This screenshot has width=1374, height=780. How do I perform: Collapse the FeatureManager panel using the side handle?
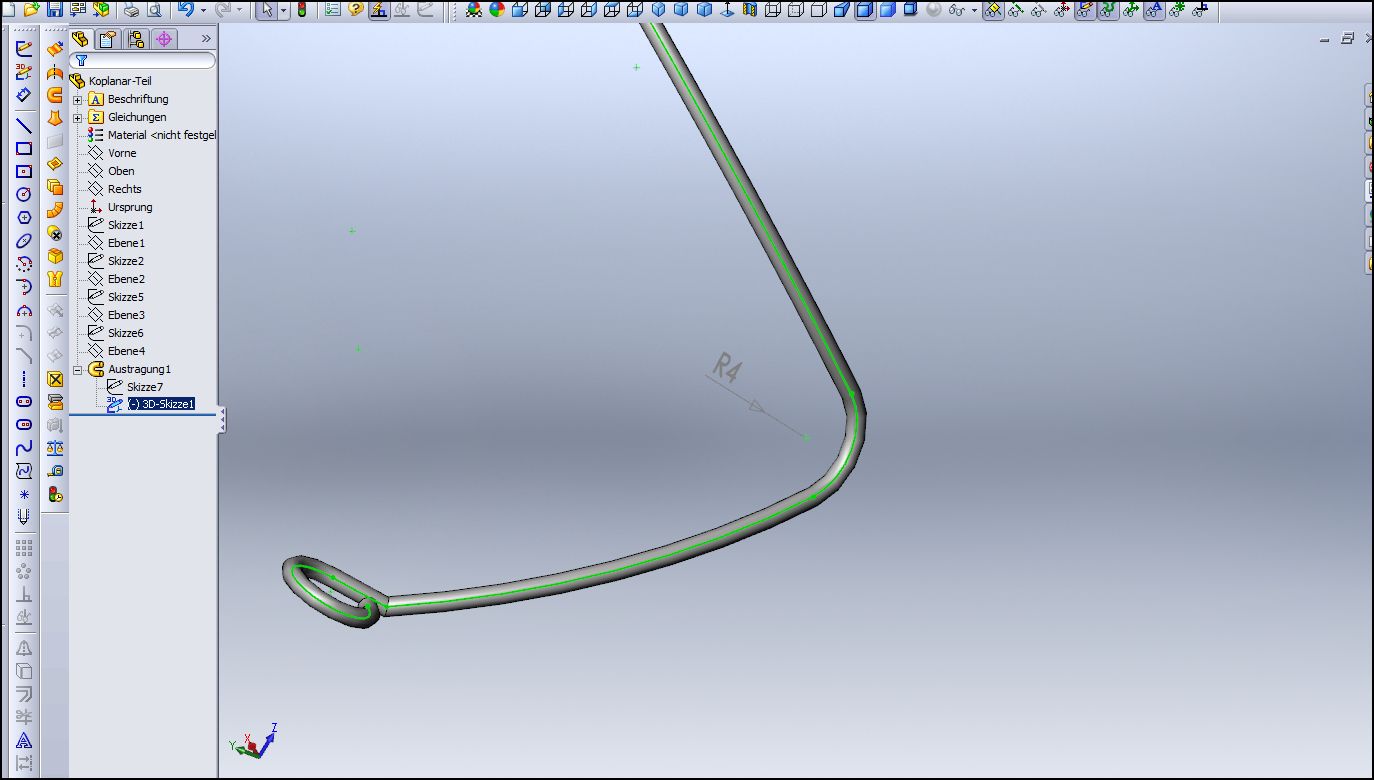222,421
